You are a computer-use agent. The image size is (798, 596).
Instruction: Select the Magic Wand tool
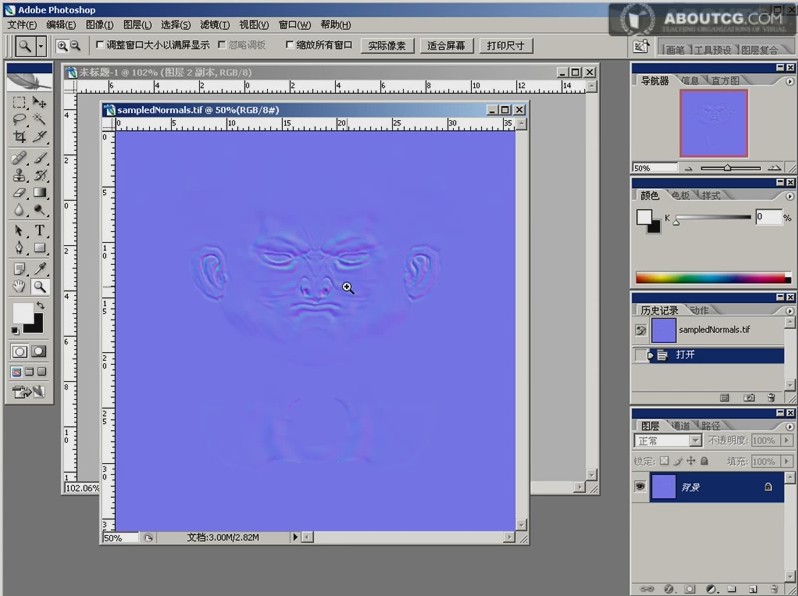pos(40,120)
